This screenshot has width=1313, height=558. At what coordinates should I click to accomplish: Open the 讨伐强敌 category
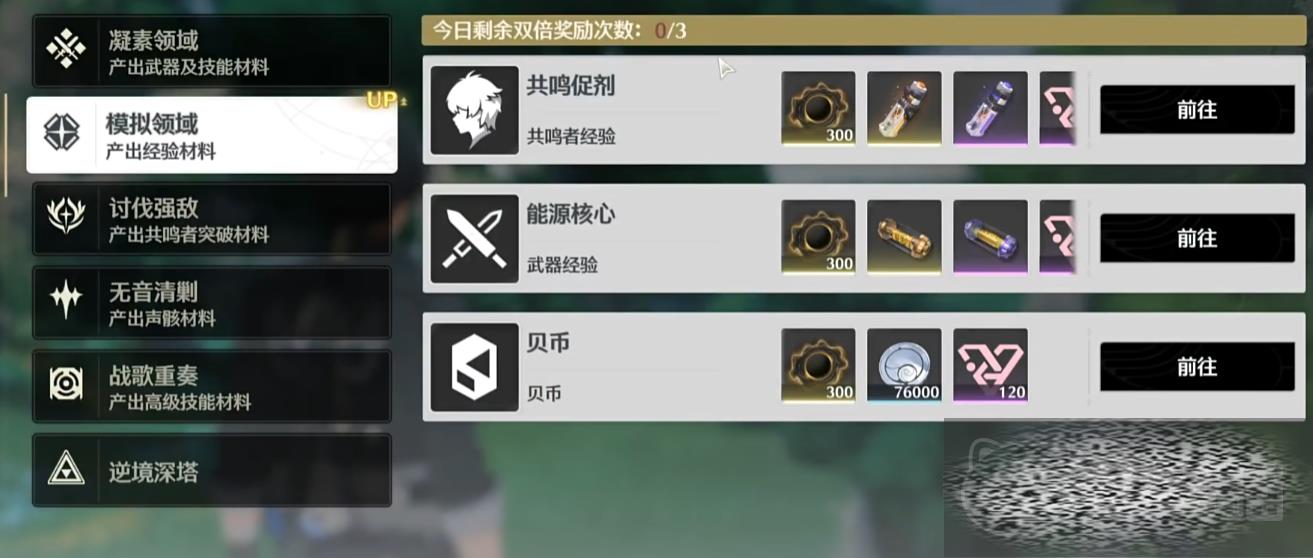point(212,219)
